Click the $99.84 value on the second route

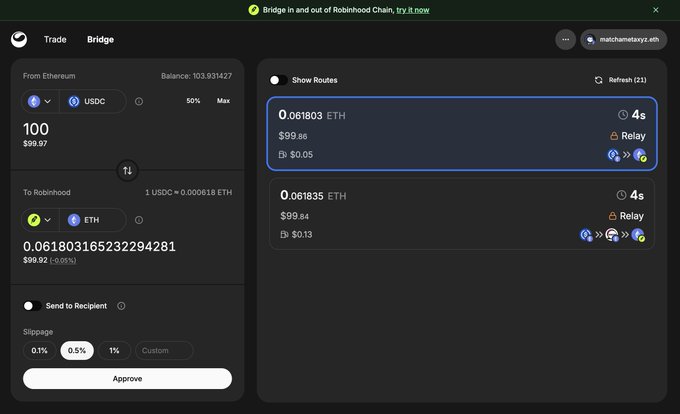tap(294, 216)
